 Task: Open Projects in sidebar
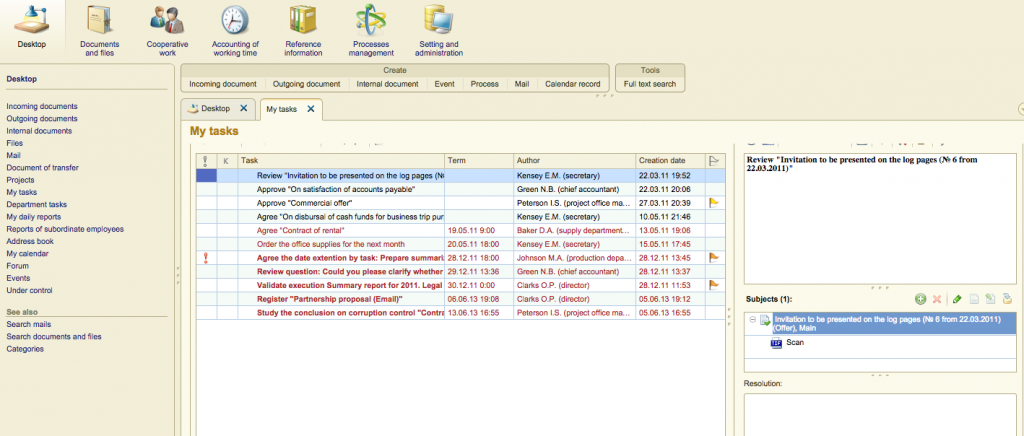20,180
